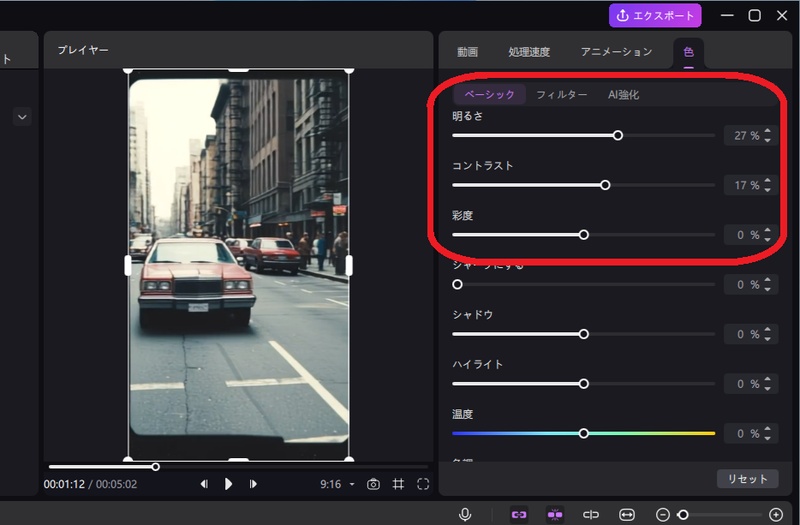The width and height of the screenshot is (800, 525).
Task: Increase 彩度 value with up stepper
Action: pos(768,231)
